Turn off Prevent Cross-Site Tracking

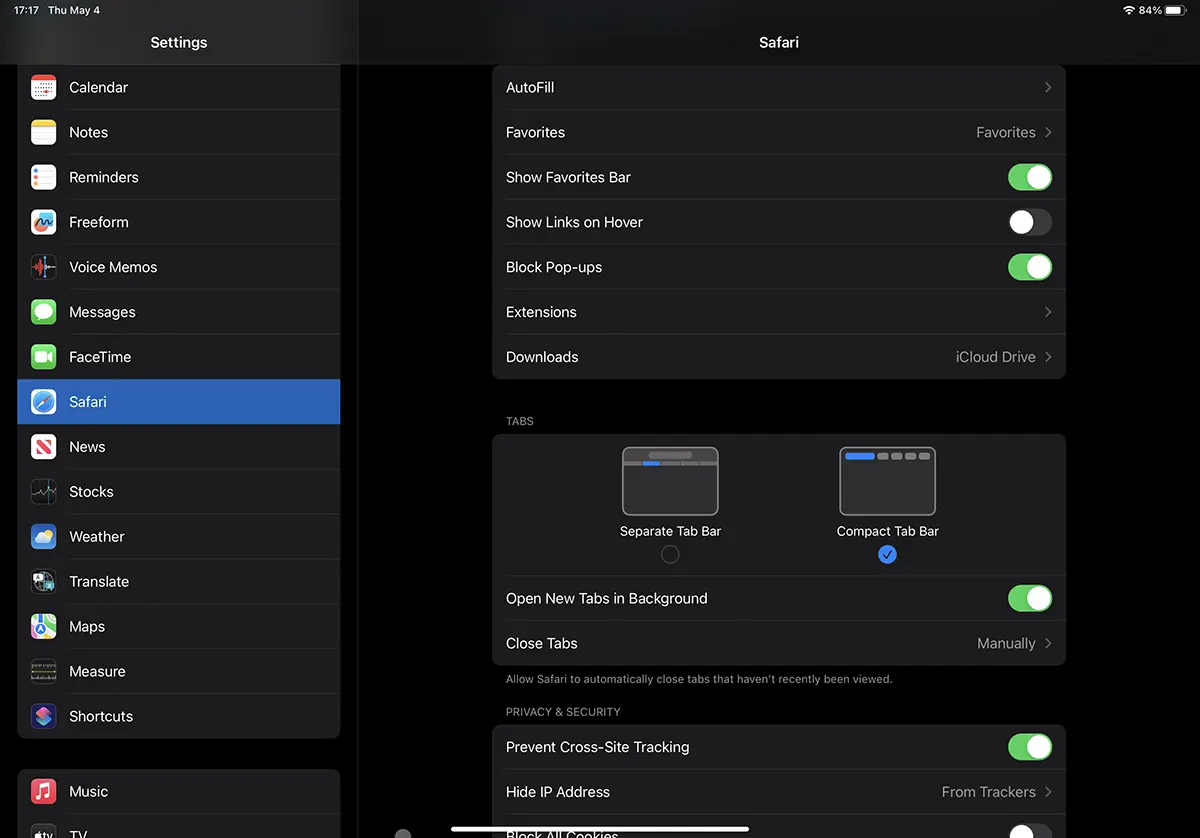(x=1030, y=747)
